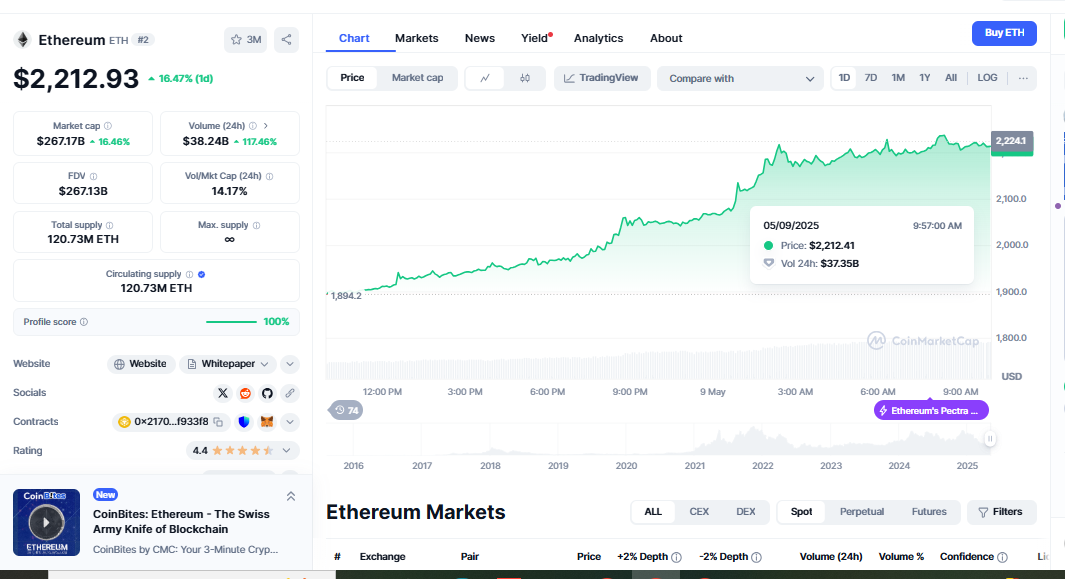Open Ethereum GitHub social link
The image size is (1065, 579).
pyautogui.click(x=267, y=393)
